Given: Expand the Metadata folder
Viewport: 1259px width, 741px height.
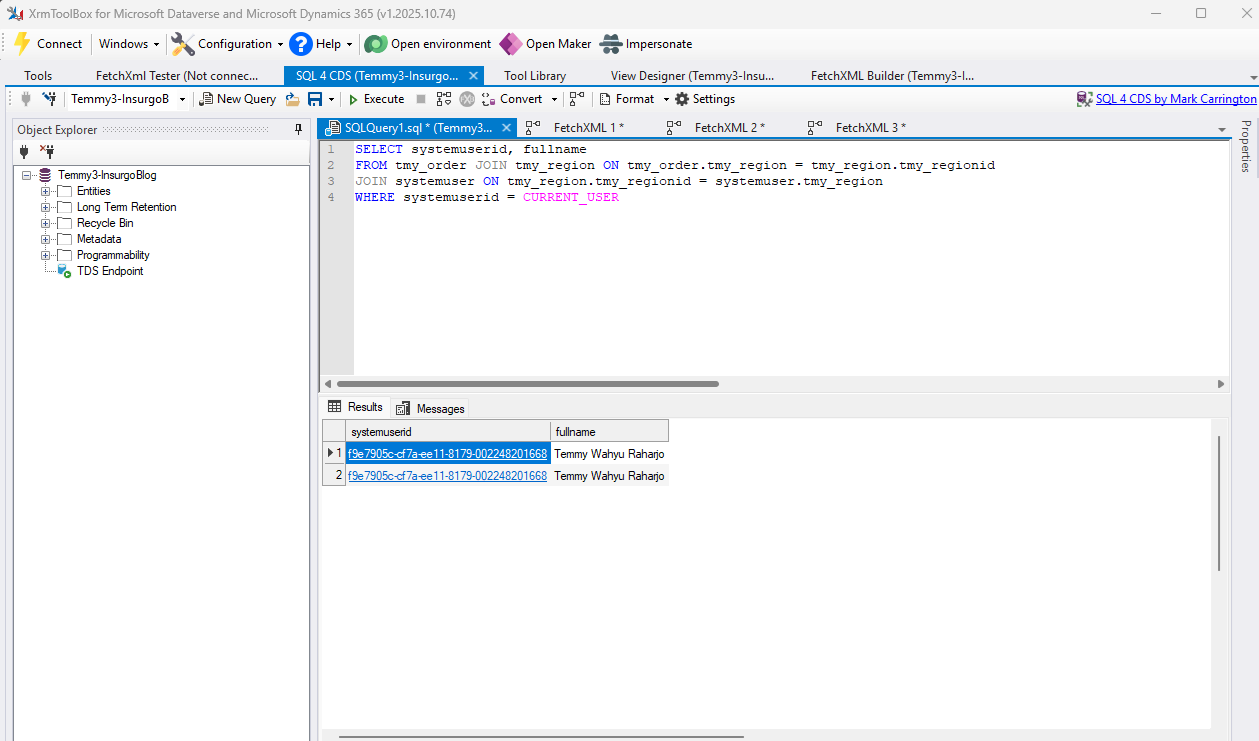Looking at the screenshot, I should coord(45,239).
